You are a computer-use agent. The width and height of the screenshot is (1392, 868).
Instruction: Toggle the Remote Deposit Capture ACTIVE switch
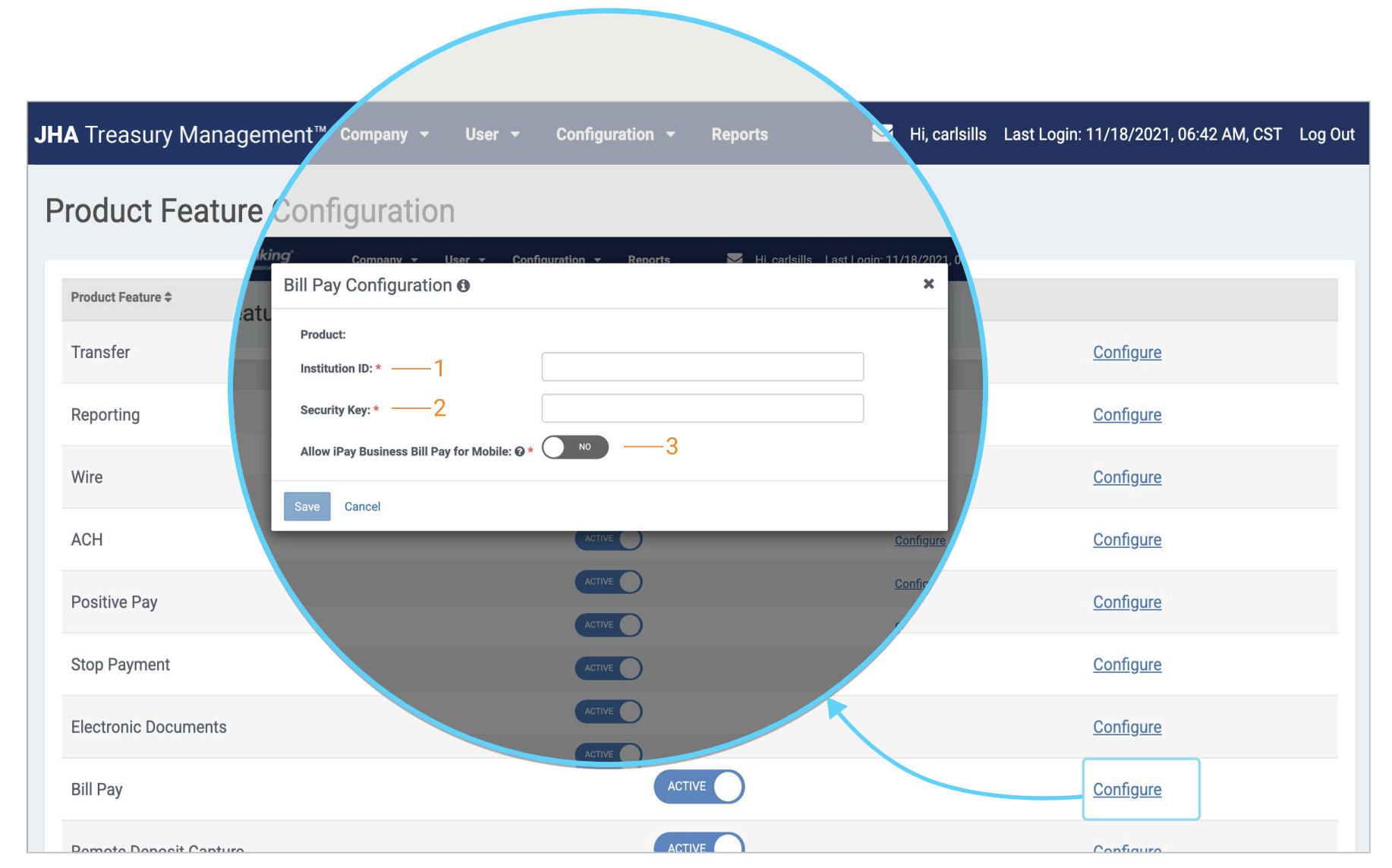point(698,845)
